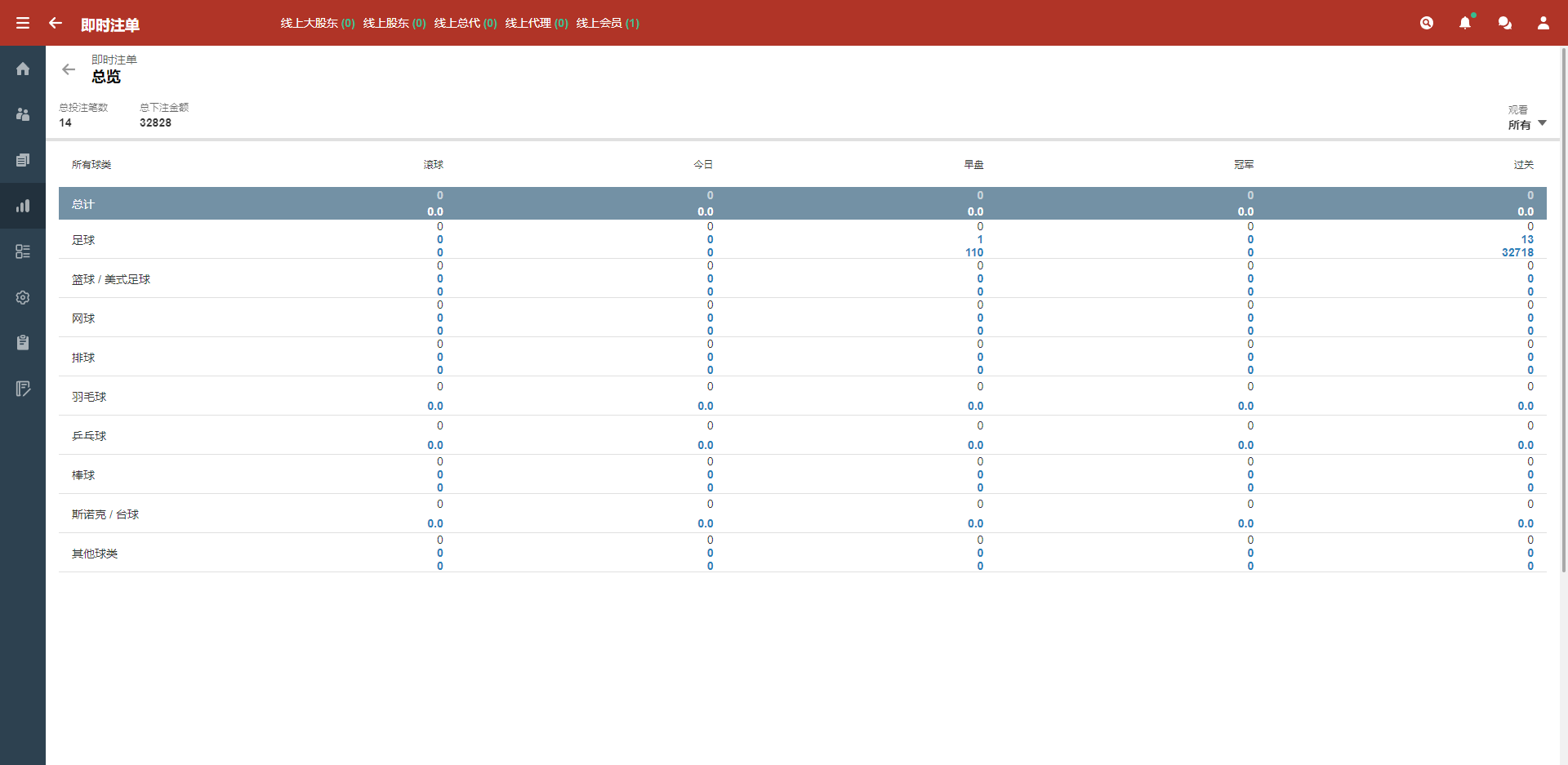
Task: Select the highlighted bar chart statistics icon
Action: (x=23, y=206)
